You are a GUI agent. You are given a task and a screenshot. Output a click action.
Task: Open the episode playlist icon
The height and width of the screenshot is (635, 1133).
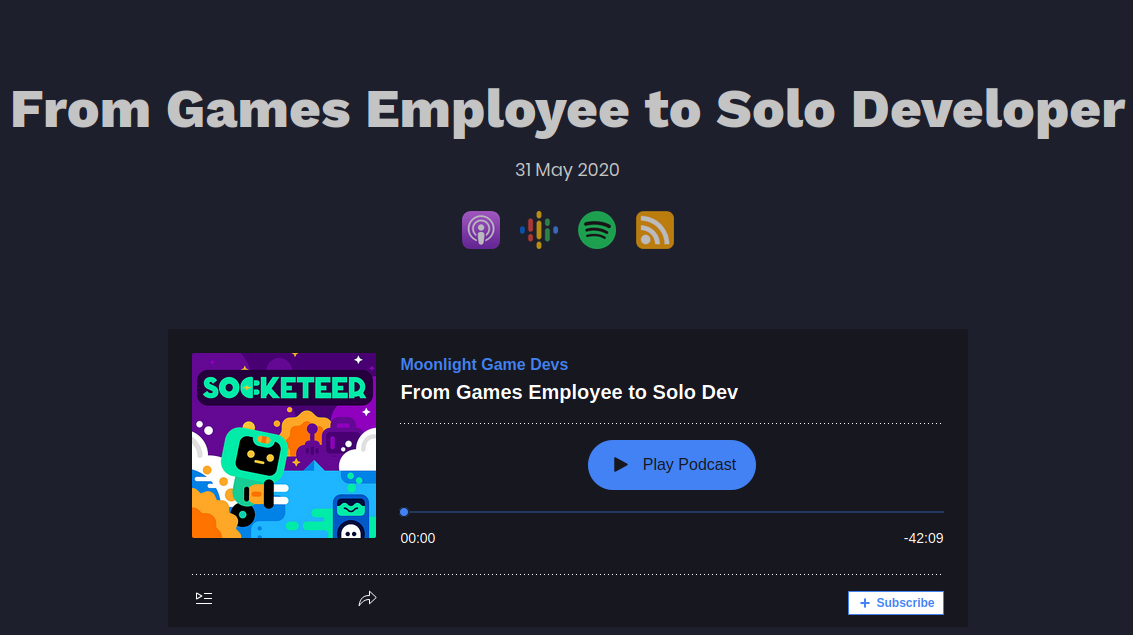click(204, 598)
